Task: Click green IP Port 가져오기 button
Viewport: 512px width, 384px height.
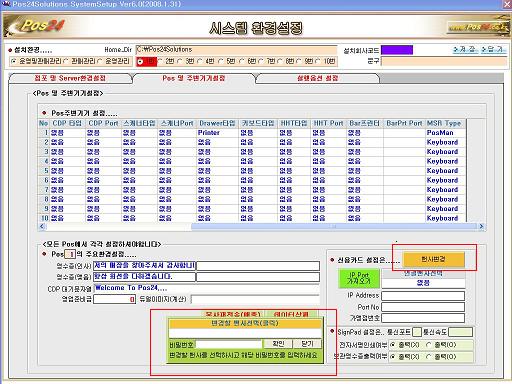Action: 359,278
